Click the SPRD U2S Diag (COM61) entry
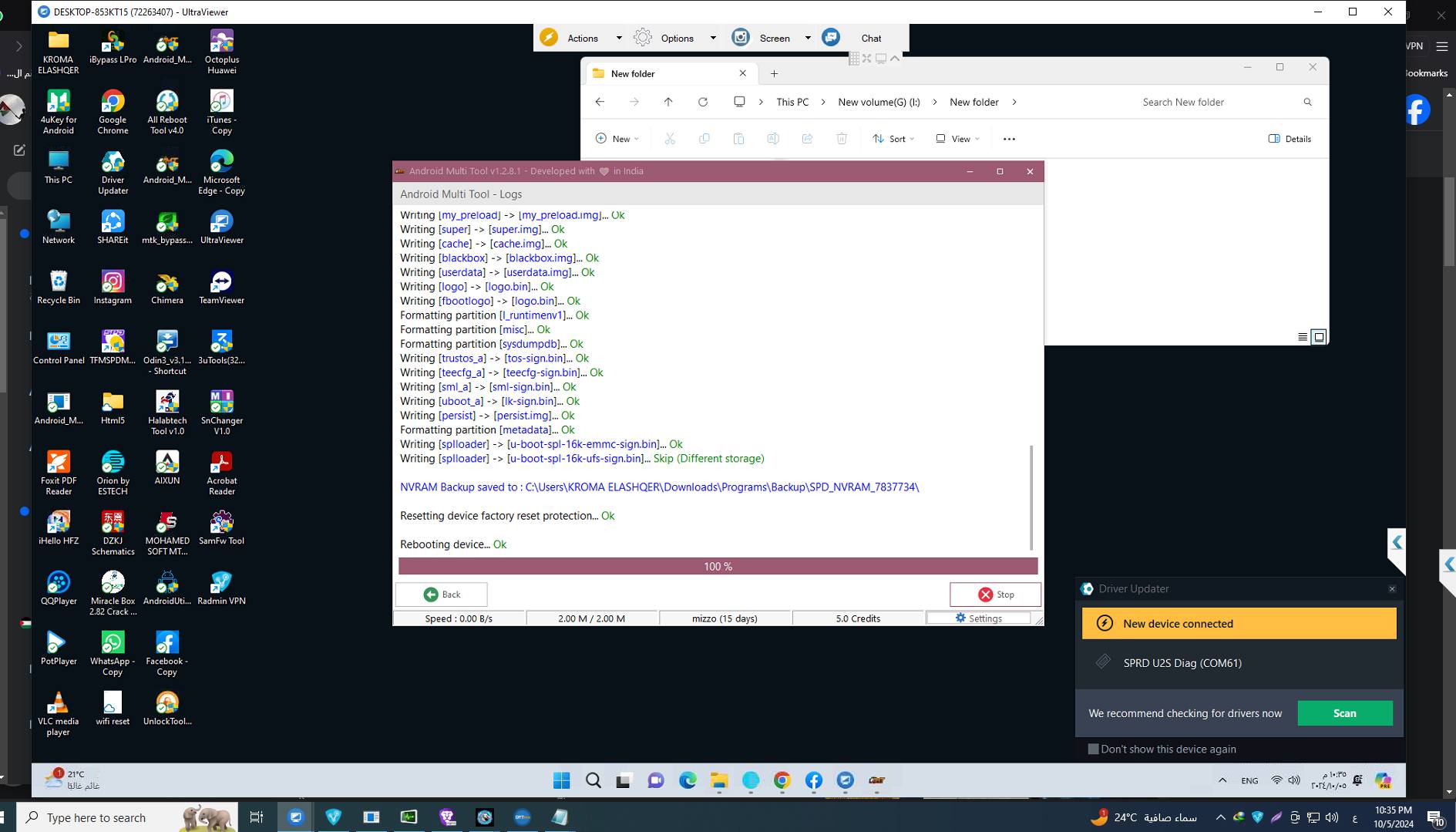Image resolution: width=1456 pixels, height=832 pixels. (1182, 662)
